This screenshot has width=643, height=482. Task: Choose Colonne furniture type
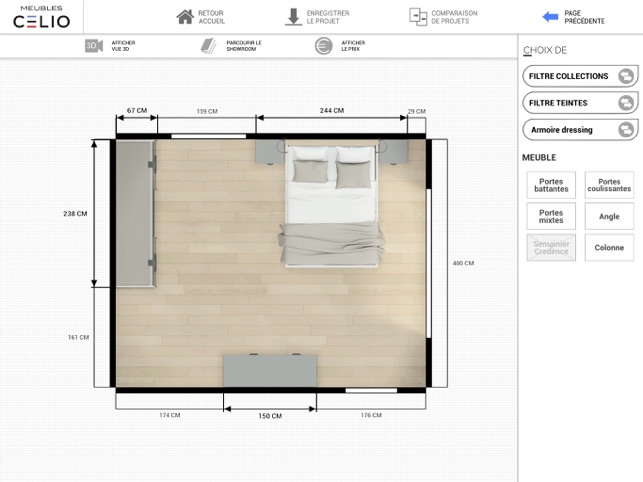[609, 247]
